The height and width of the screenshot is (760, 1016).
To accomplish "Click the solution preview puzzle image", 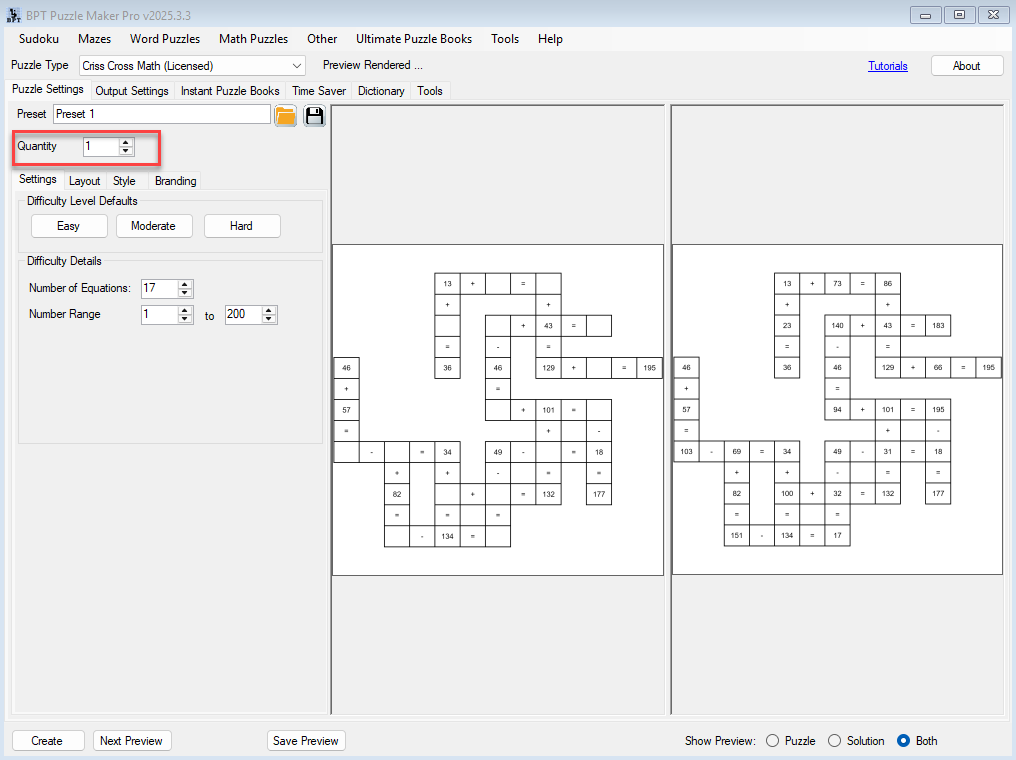I will (x=837, y=410).
